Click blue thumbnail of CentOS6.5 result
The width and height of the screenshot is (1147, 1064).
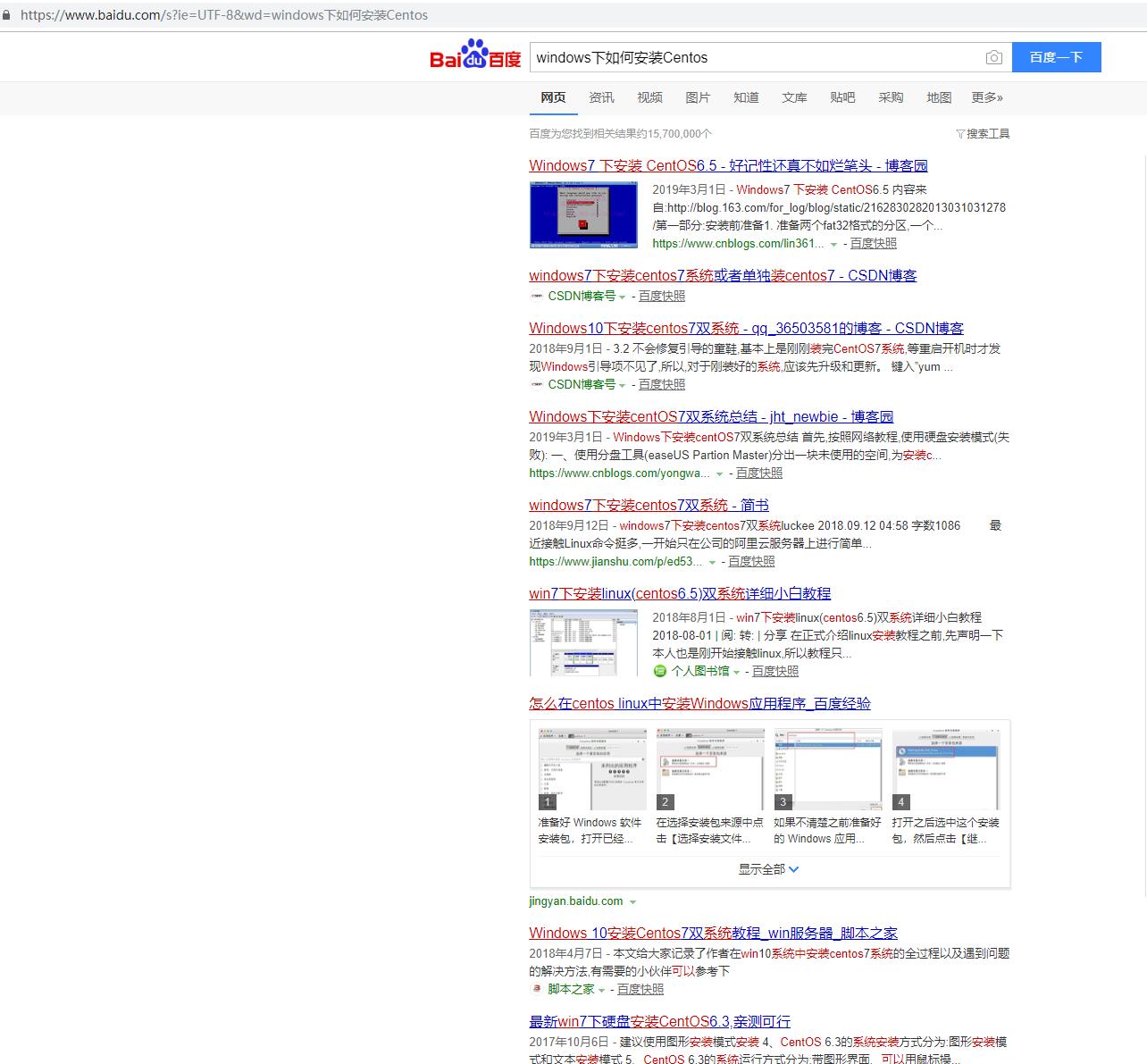click(x=583, y=214)
